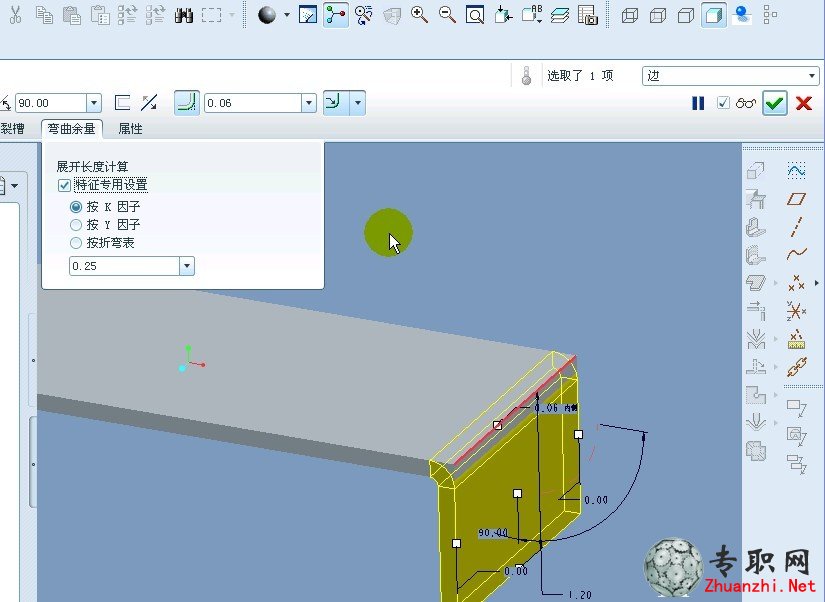Select no hidden display style
The image size is (825, 602).
coord(686,15)
